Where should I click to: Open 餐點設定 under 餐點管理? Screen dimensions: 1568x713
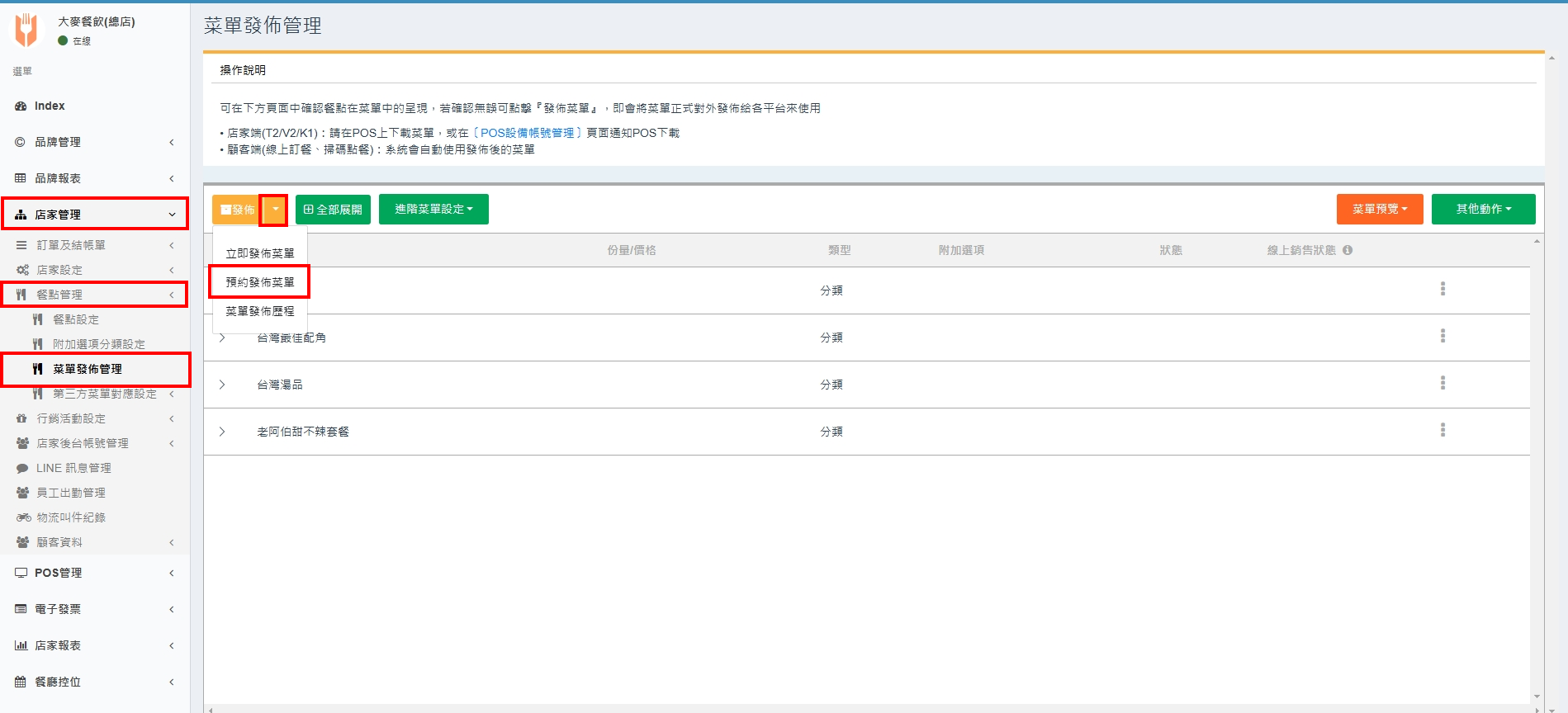[76, 319]
